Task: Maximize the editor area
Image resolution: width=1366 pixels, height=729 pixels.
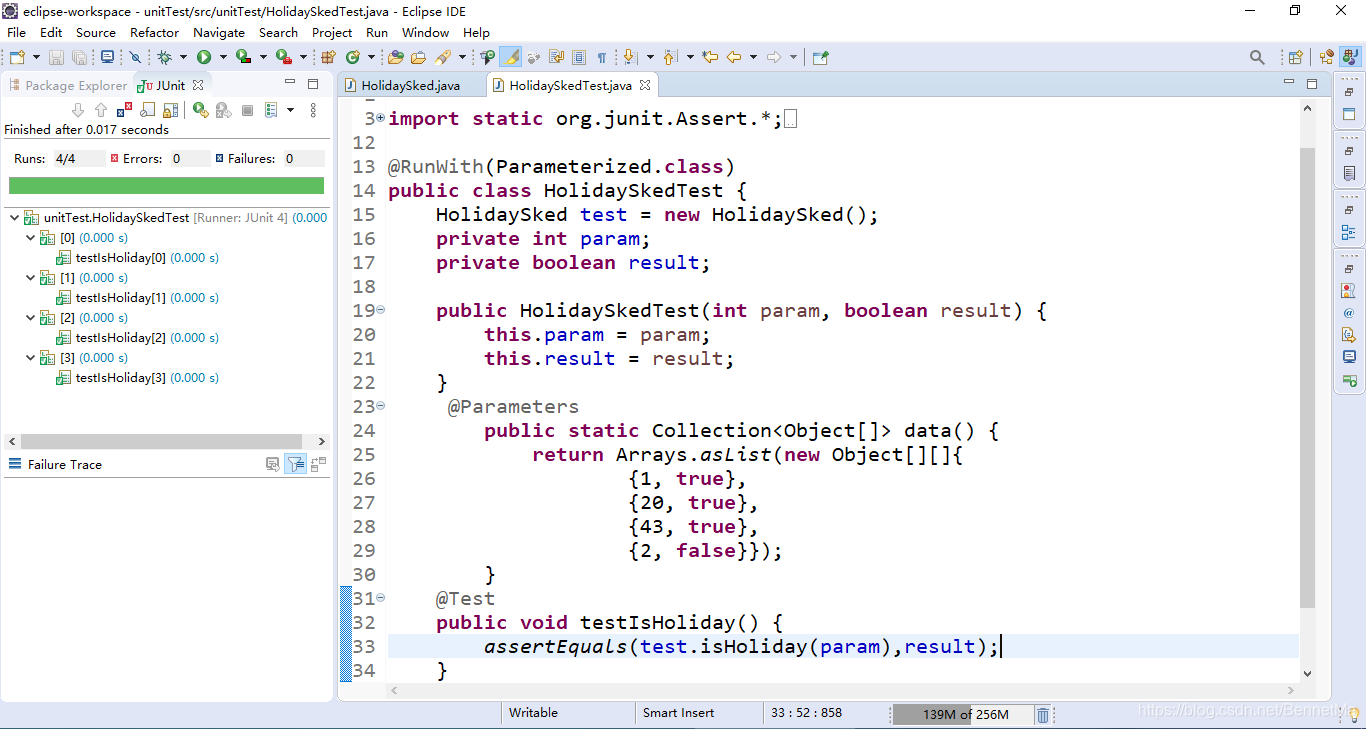Action: point(1312,84)
